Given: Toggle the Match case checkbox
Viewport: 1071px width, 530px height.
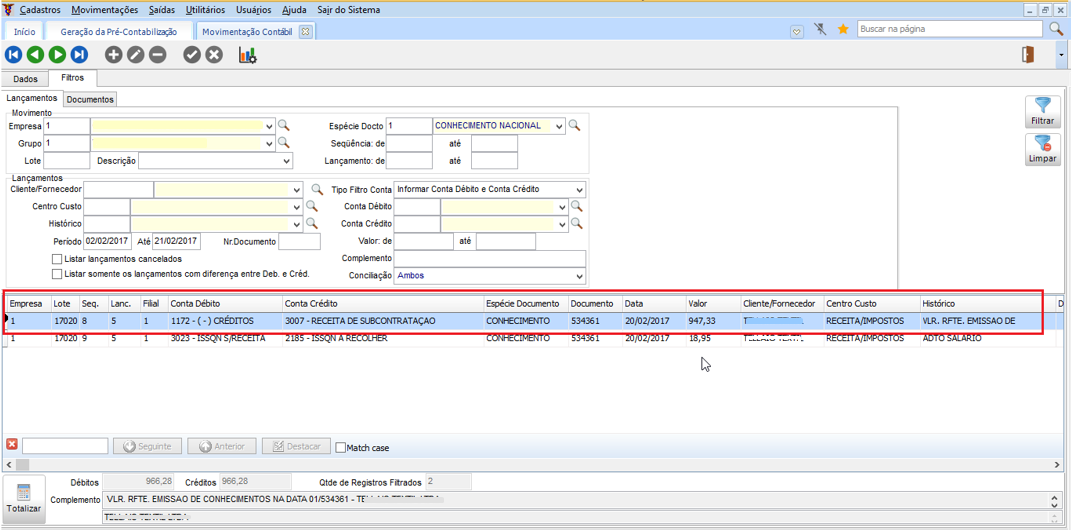Looking at the screenshot, I should coord(341,447).
